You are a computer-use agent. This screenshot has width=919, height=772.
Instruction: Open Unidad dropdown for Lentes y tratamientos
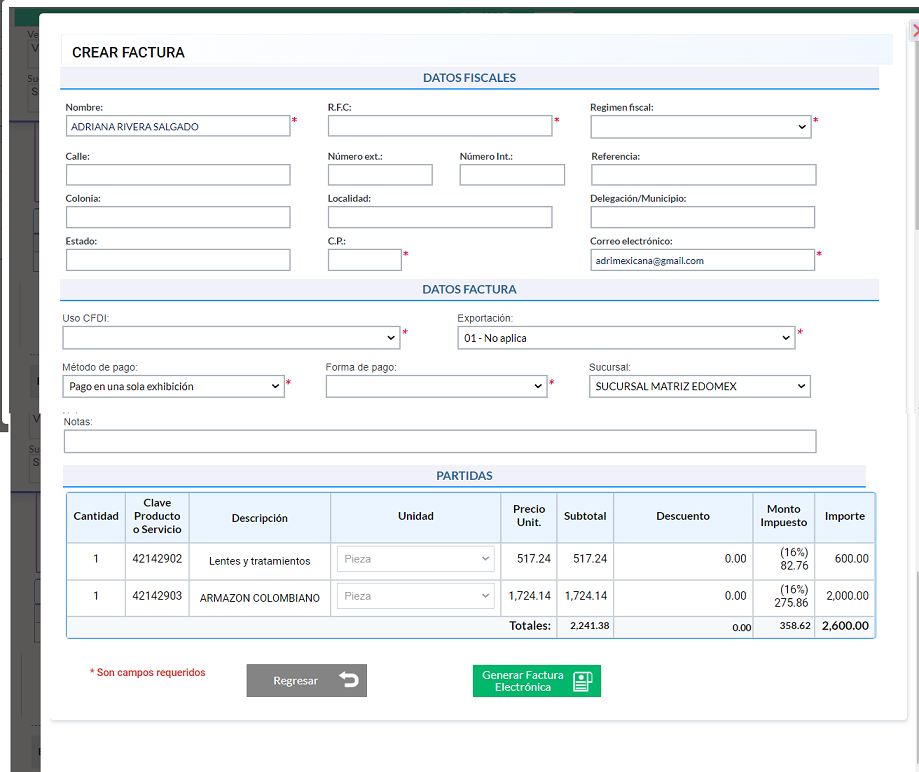[416, 559]
